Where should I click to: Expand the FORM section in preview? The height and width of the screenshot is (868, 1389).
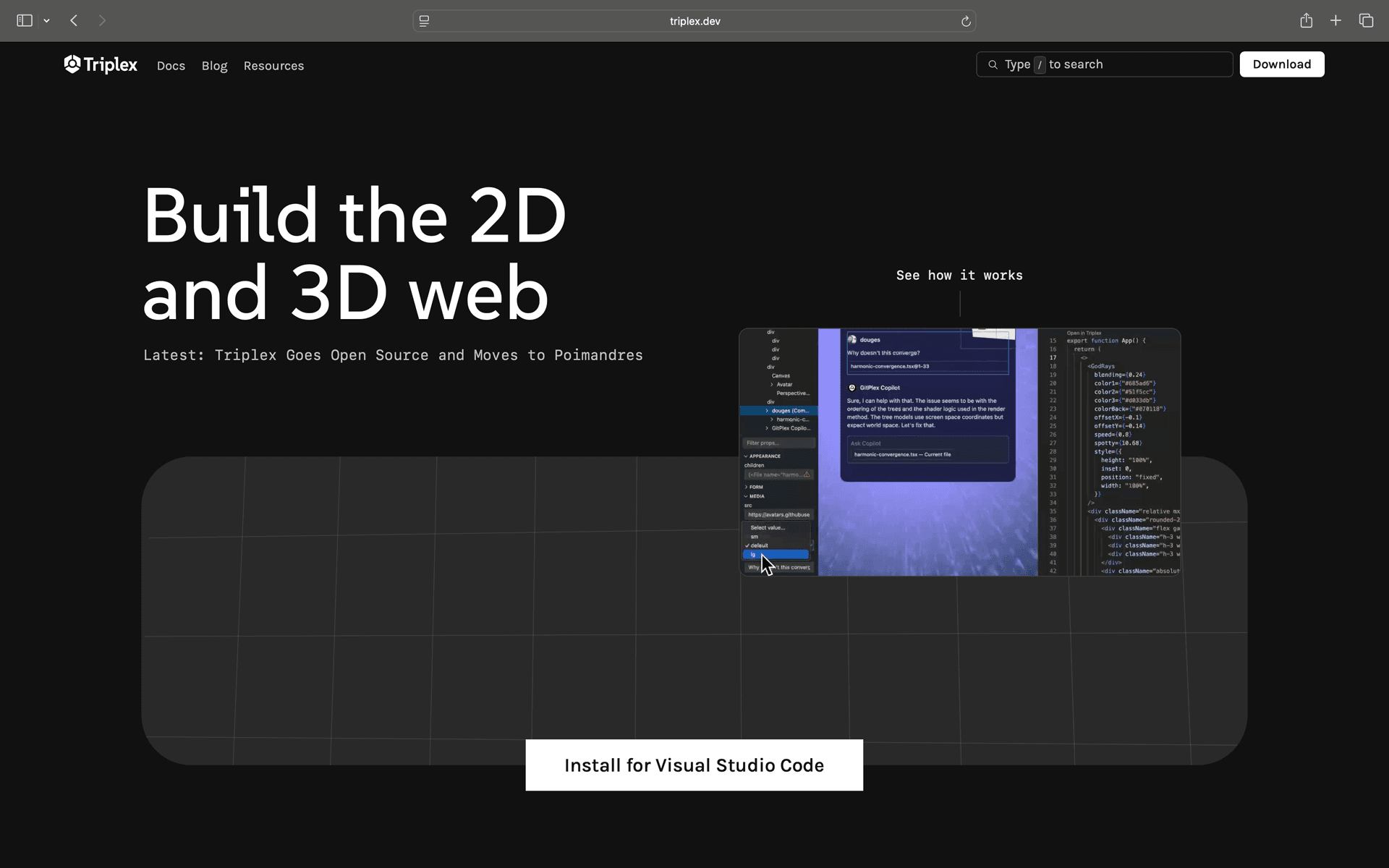coord(755,487)
